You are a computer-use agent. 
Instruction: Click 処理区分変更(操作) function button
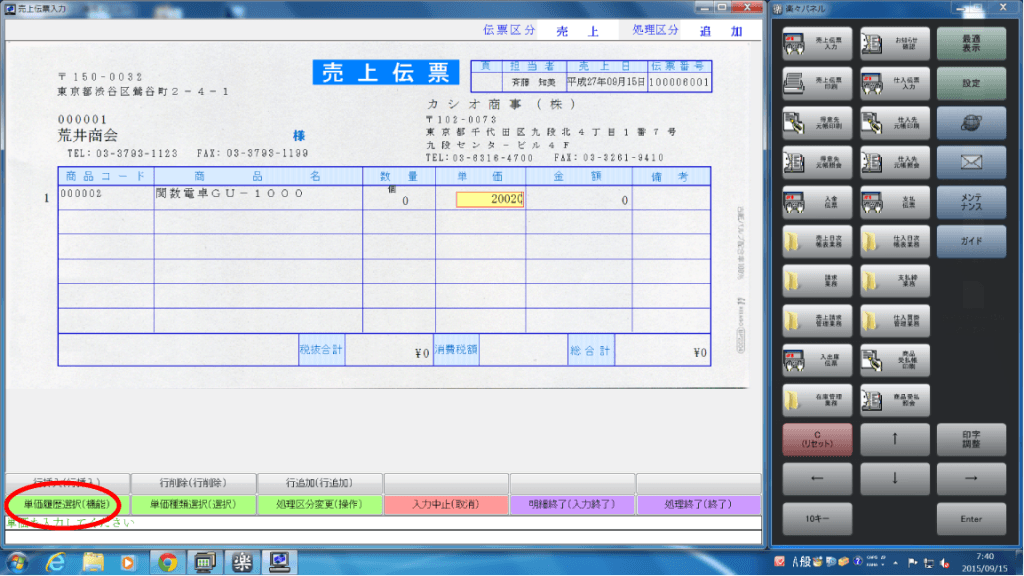(319, 504)
